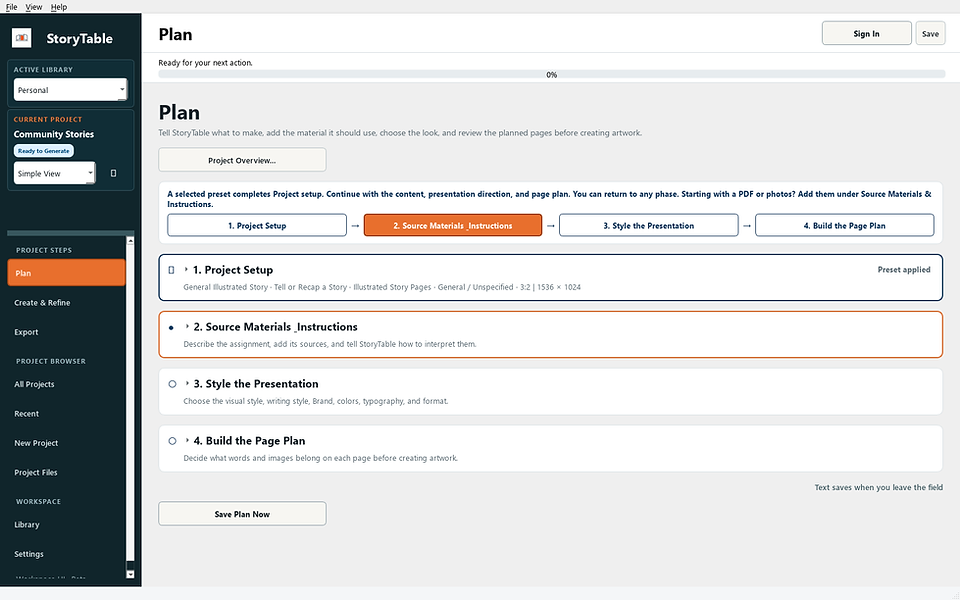Start a New Project from sidebar
Image resolution: width=960 pixels, height=600 pixels.
point(66,443)
